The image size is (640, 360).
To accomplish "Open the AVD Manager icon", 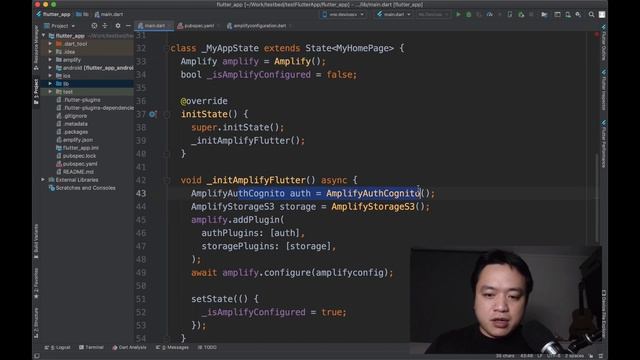I will (568, 14).
